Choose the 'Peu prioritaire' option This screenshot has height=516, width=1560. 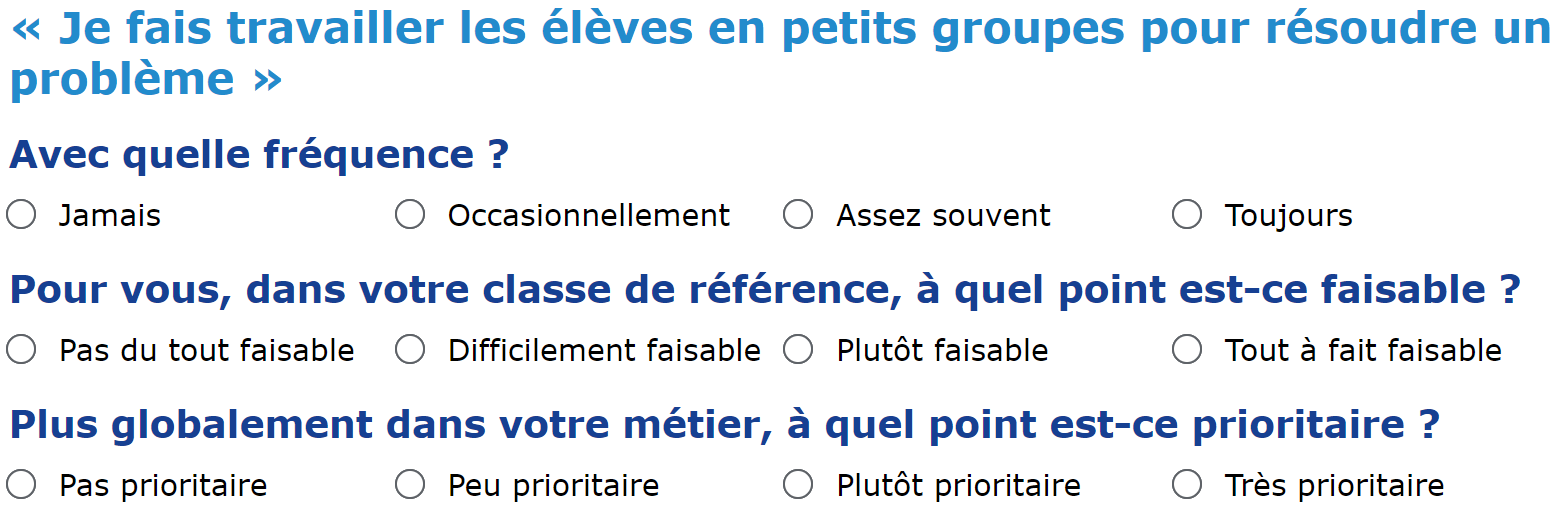pyautogui.click(x=410, y=485)
